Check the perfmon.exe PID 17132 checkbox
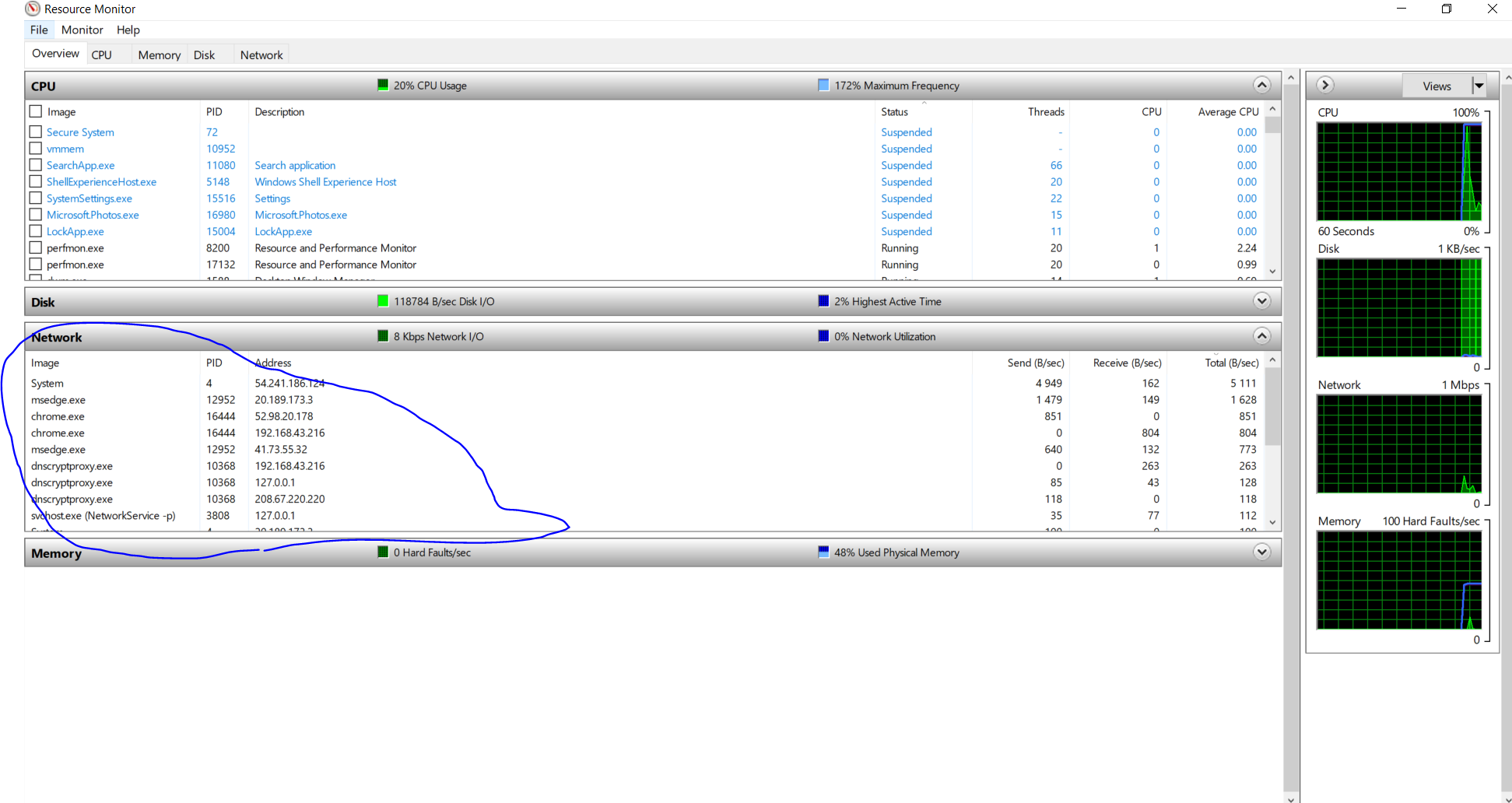 point(35,265)
